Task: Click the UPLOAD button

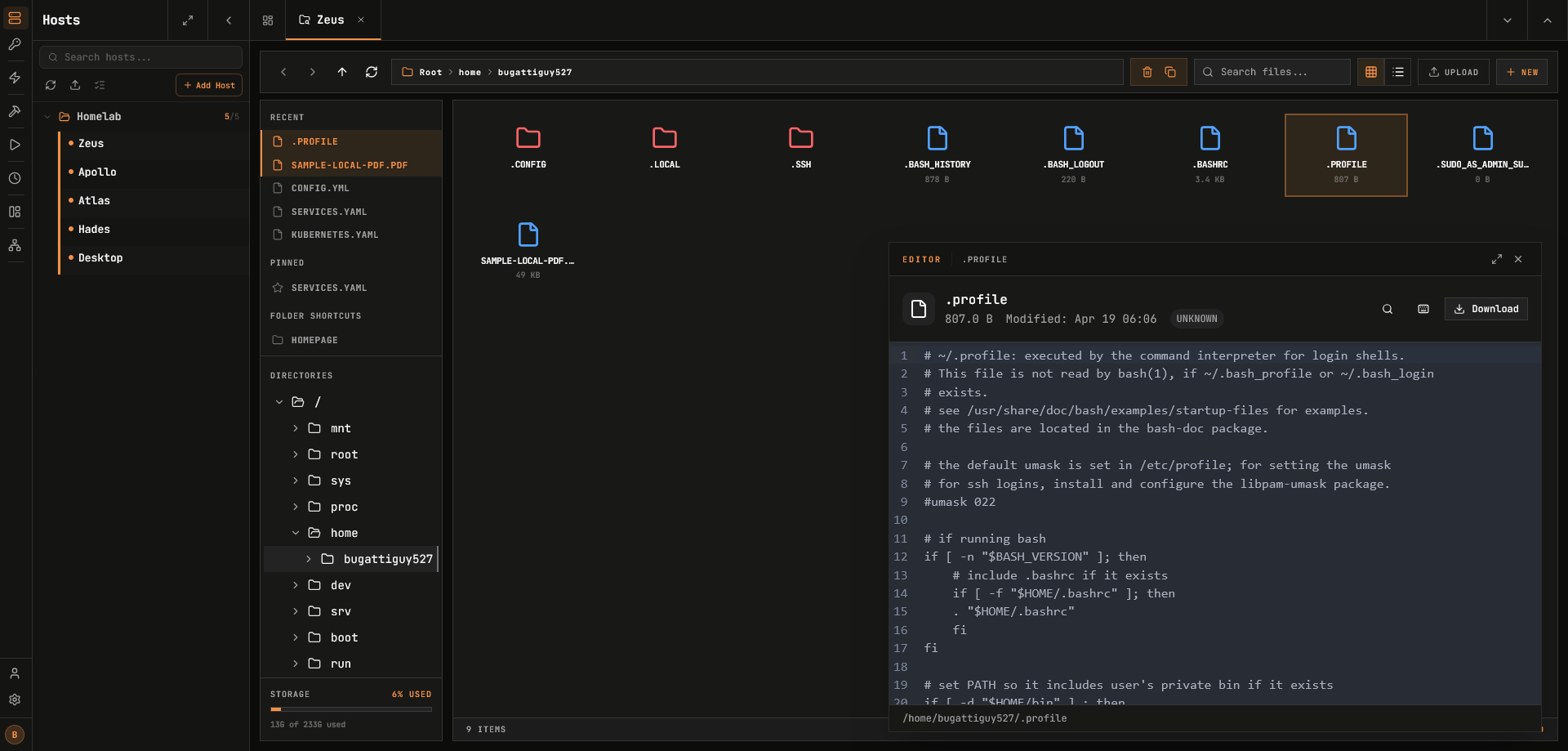Action: pyautogui.click(x=1454, y=72)
